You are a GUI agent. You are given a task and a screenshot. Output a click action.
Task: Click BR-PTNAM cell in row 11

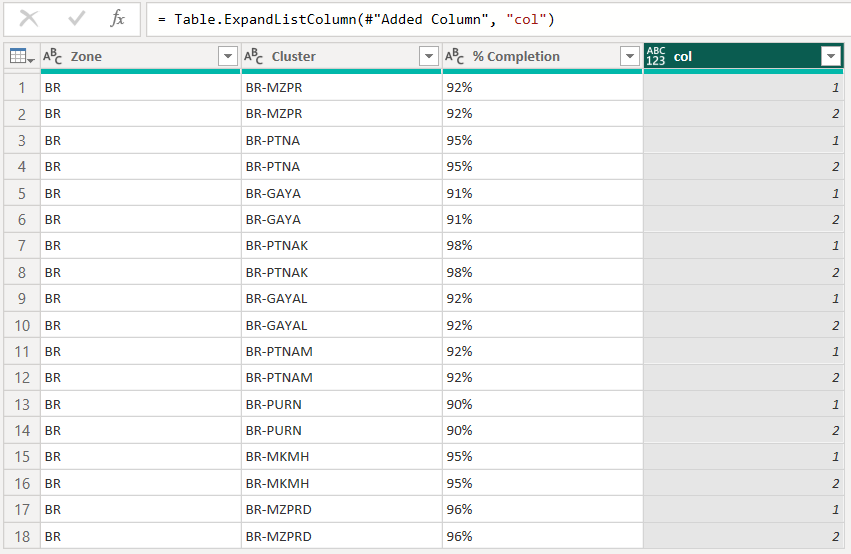point(342,352)
